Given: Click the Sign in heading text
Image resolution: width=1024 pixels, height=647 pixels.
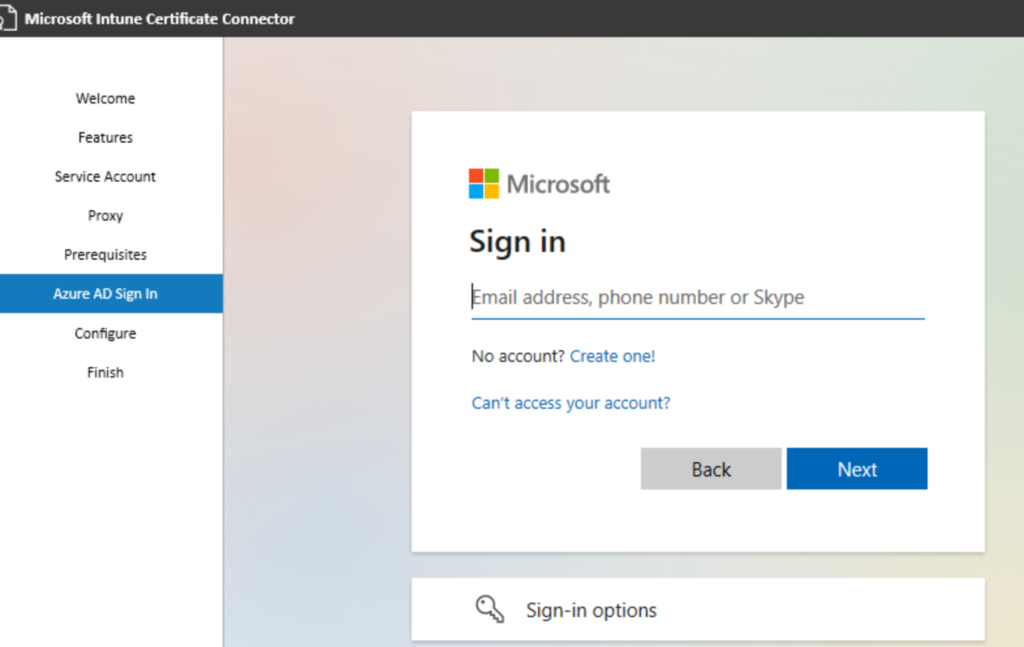Looking at the screenshot, I should coord(517,242).
